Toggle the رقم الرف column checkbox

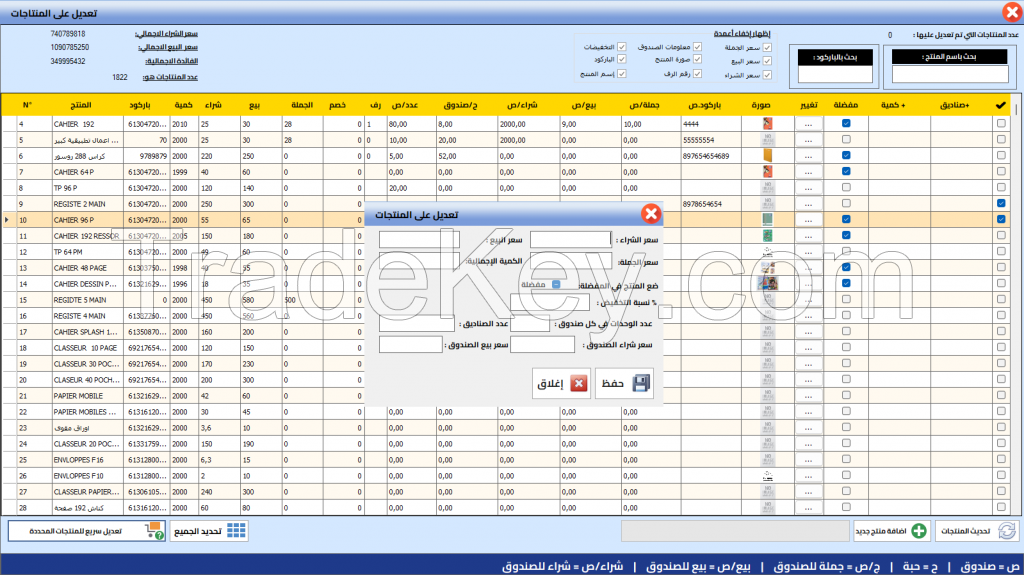click(x=697, y=74)
